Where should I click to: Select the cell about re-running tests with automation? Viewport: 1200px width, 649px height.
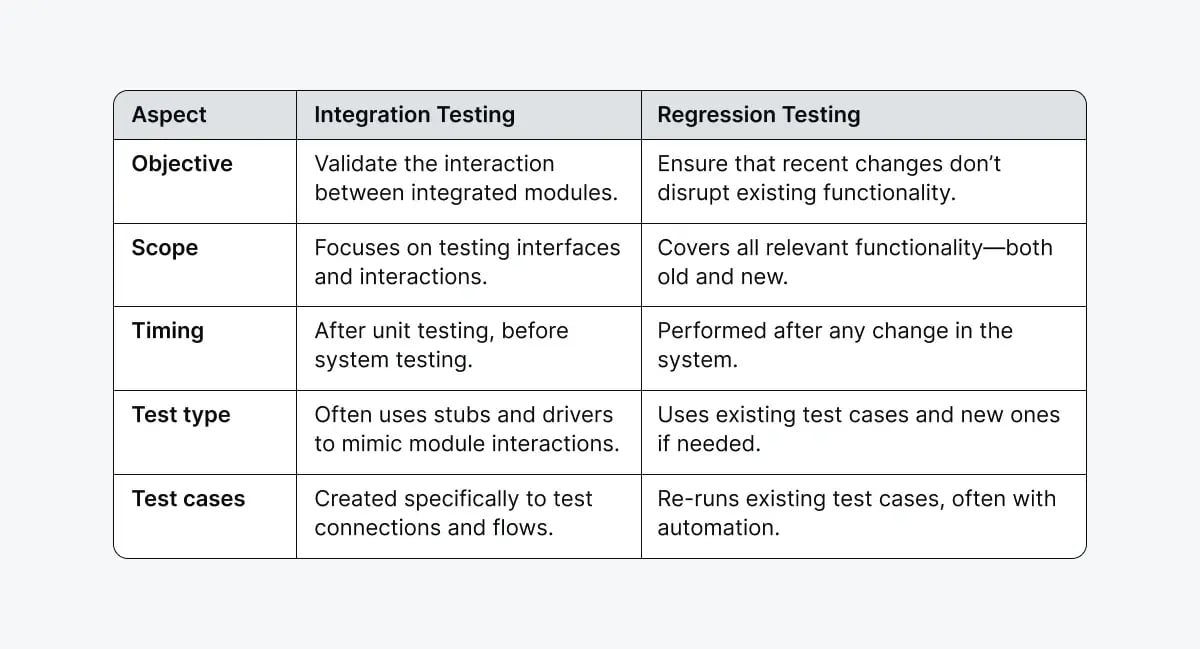click(x=856, y=513)
